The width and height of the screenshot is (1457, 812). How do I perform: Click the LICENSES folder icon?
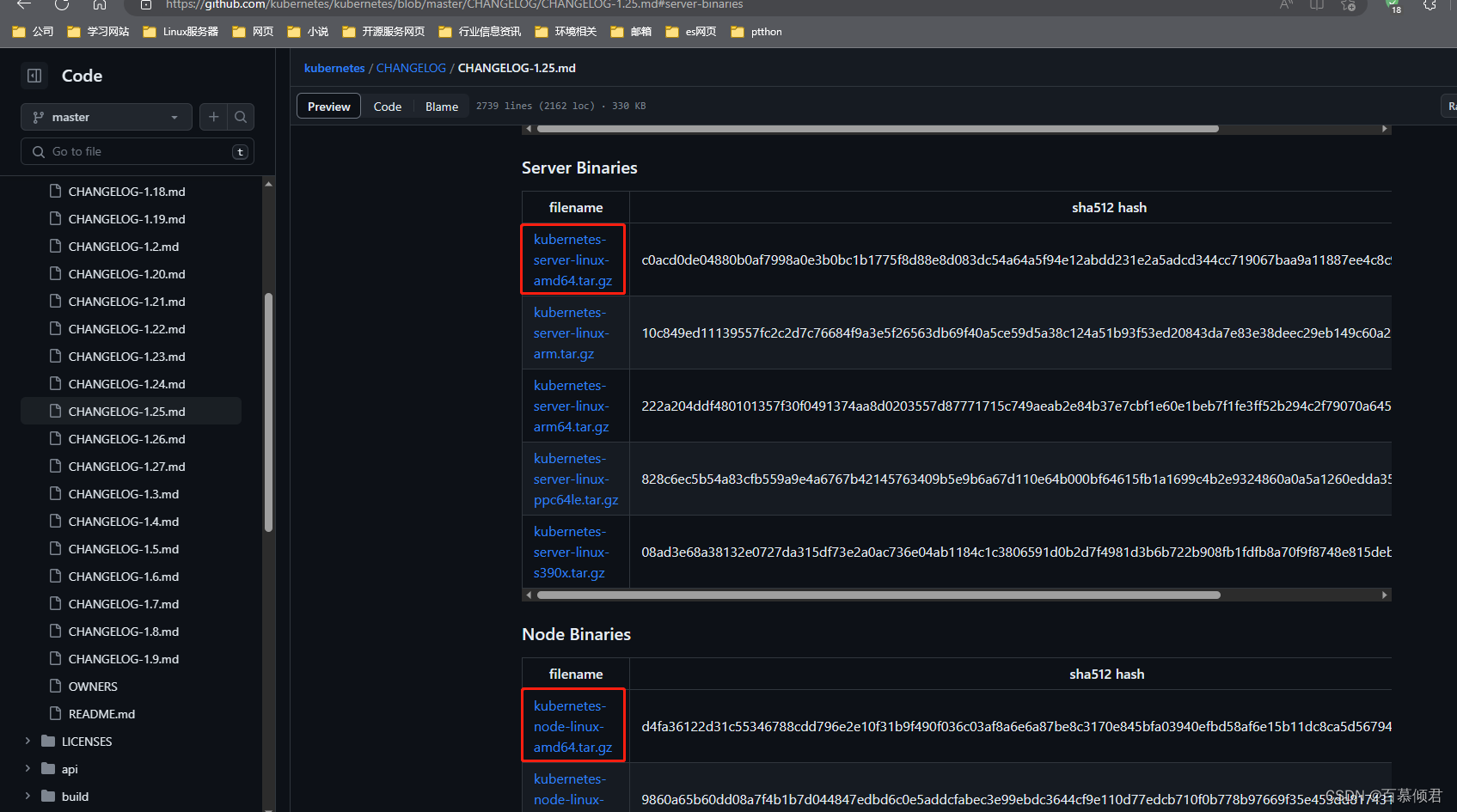48,741
